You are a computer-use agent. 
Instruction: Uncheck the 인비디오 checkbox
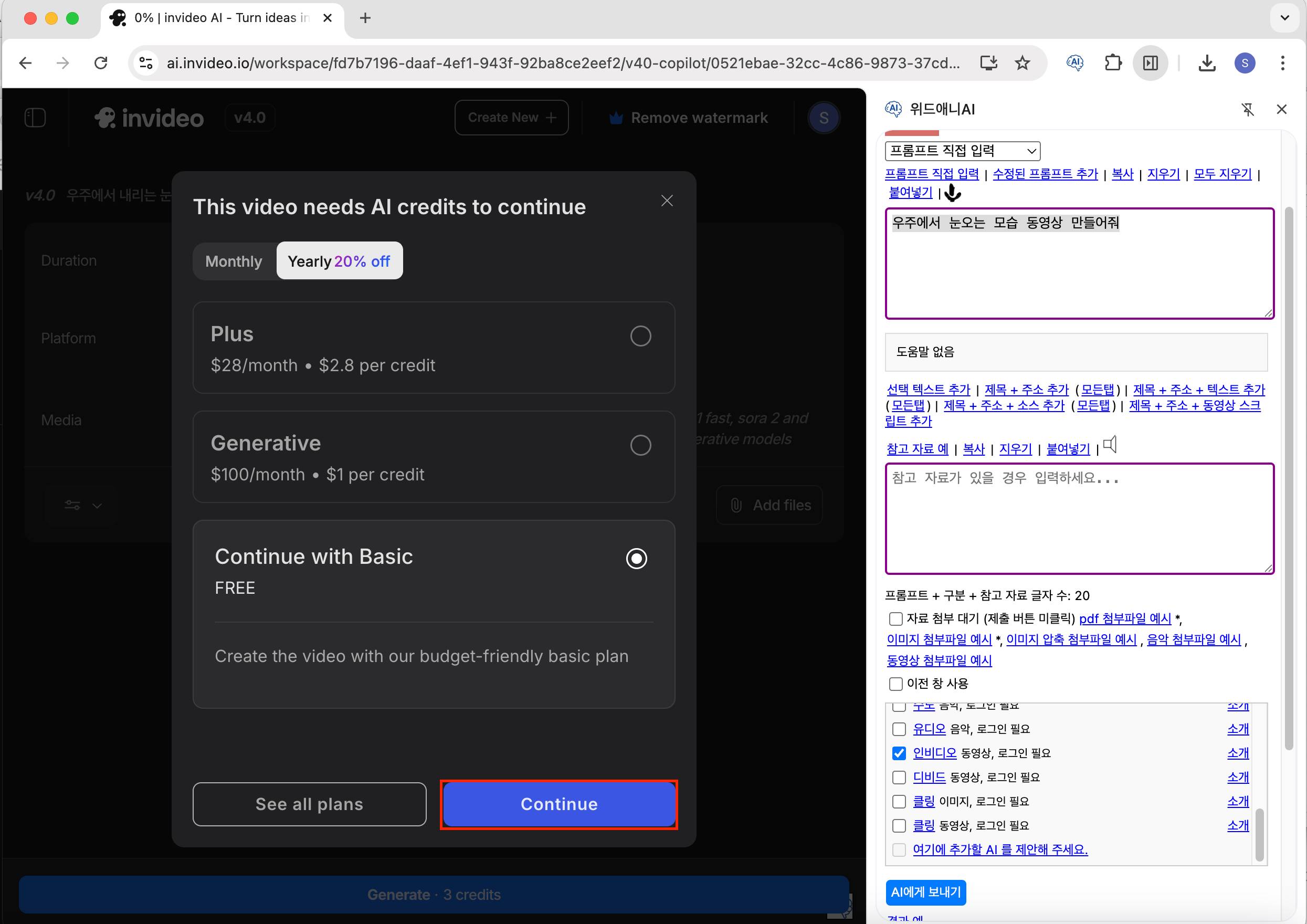click(x=899, y=753)
